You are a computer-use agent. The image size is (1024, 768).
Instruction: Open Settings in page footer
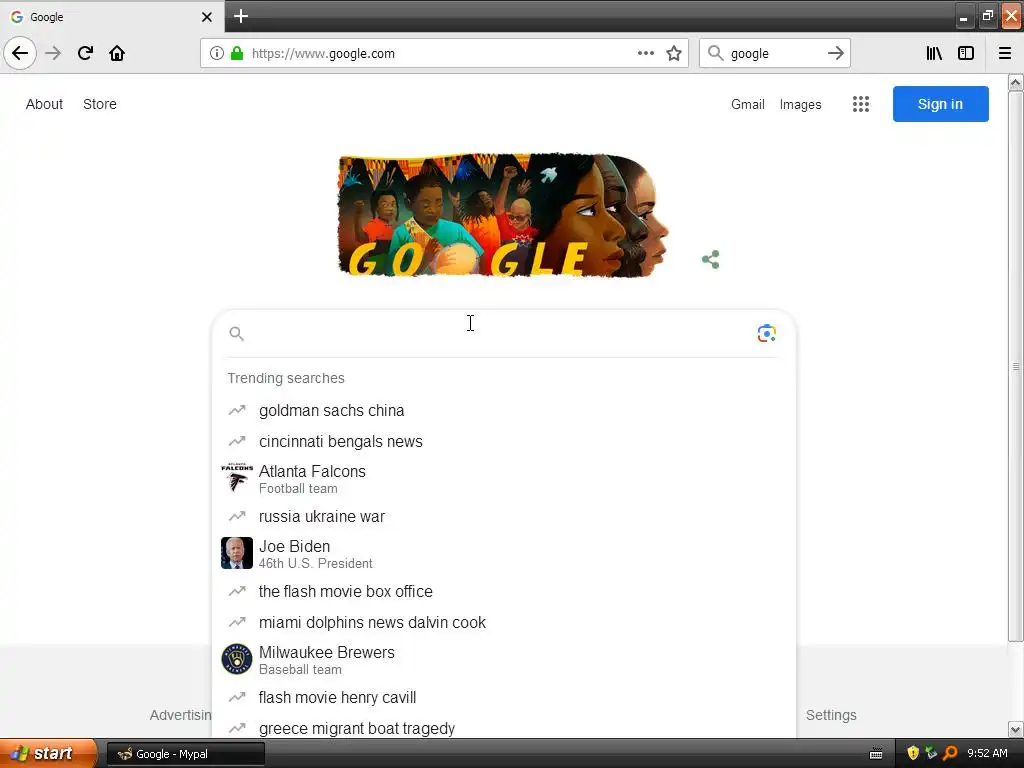831,715
